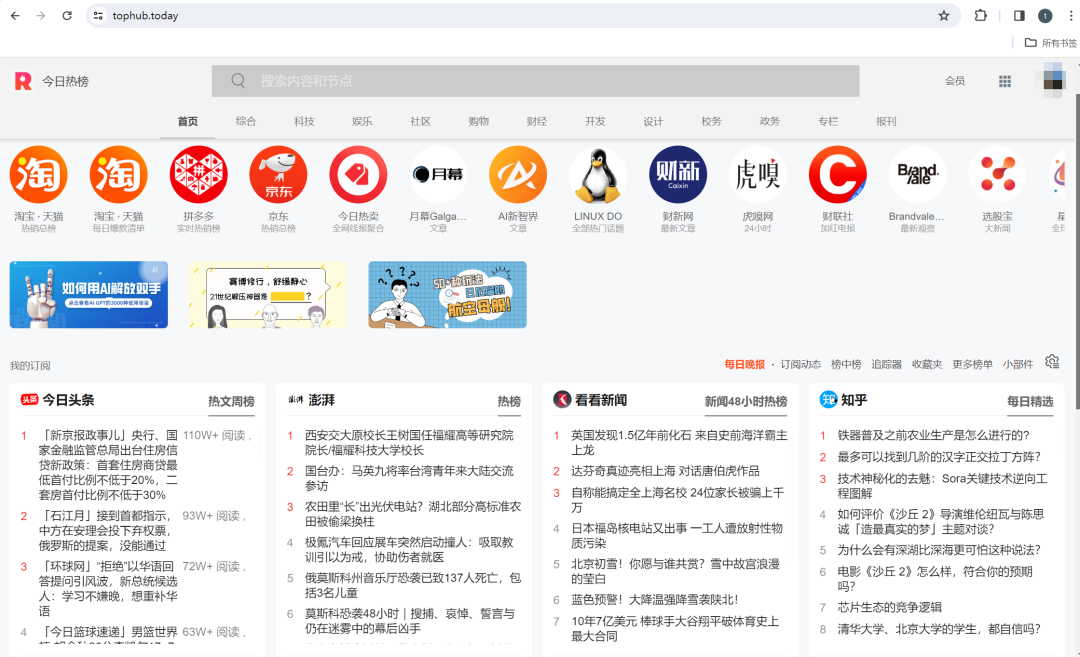The width and height of the screenshot is (1080, 657).
Task: Click the browser back arrow
Action: coord(15,15)
